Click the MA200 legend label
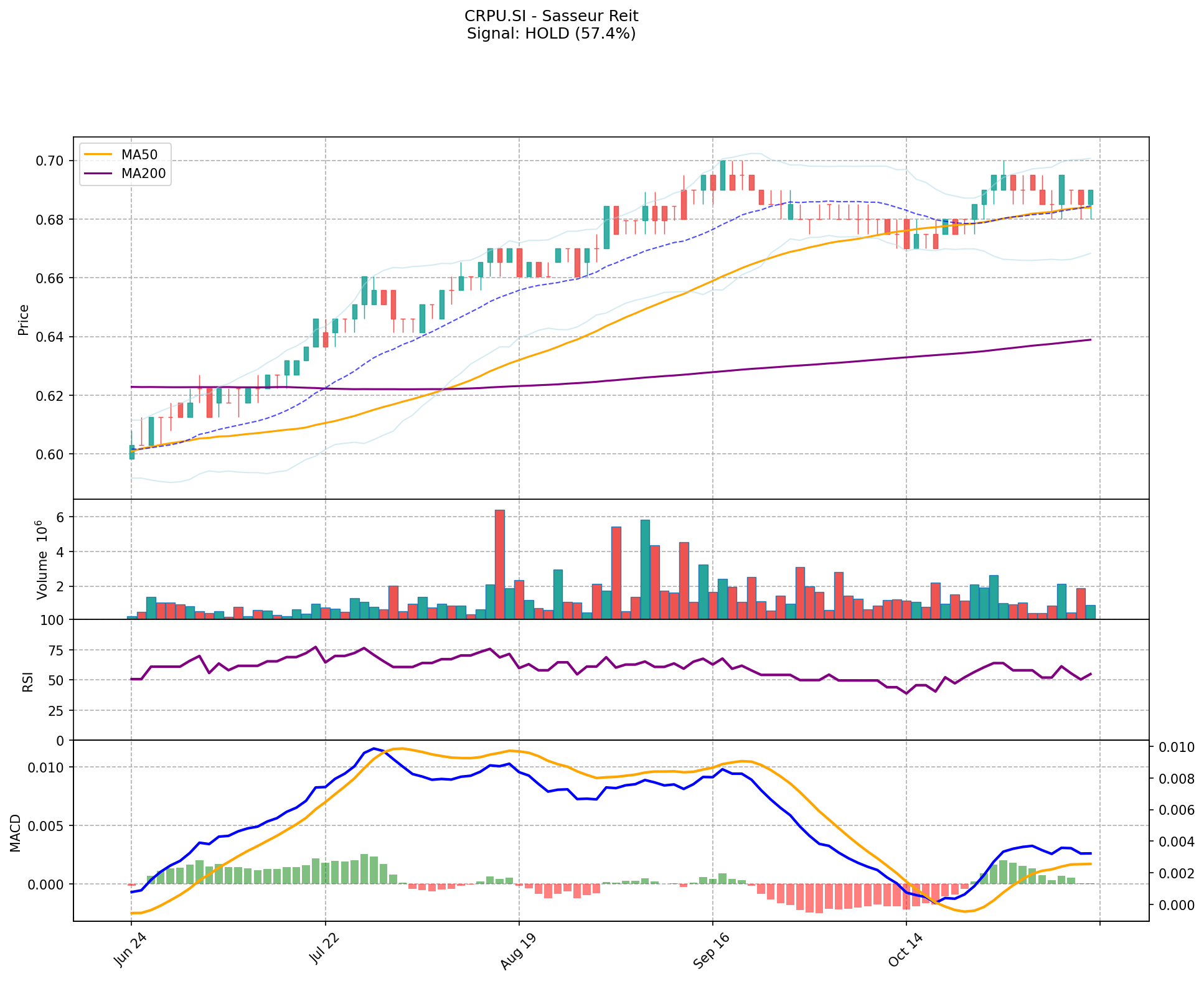The height and width of the screenshot is (981, 1204). tap(144, 174)
